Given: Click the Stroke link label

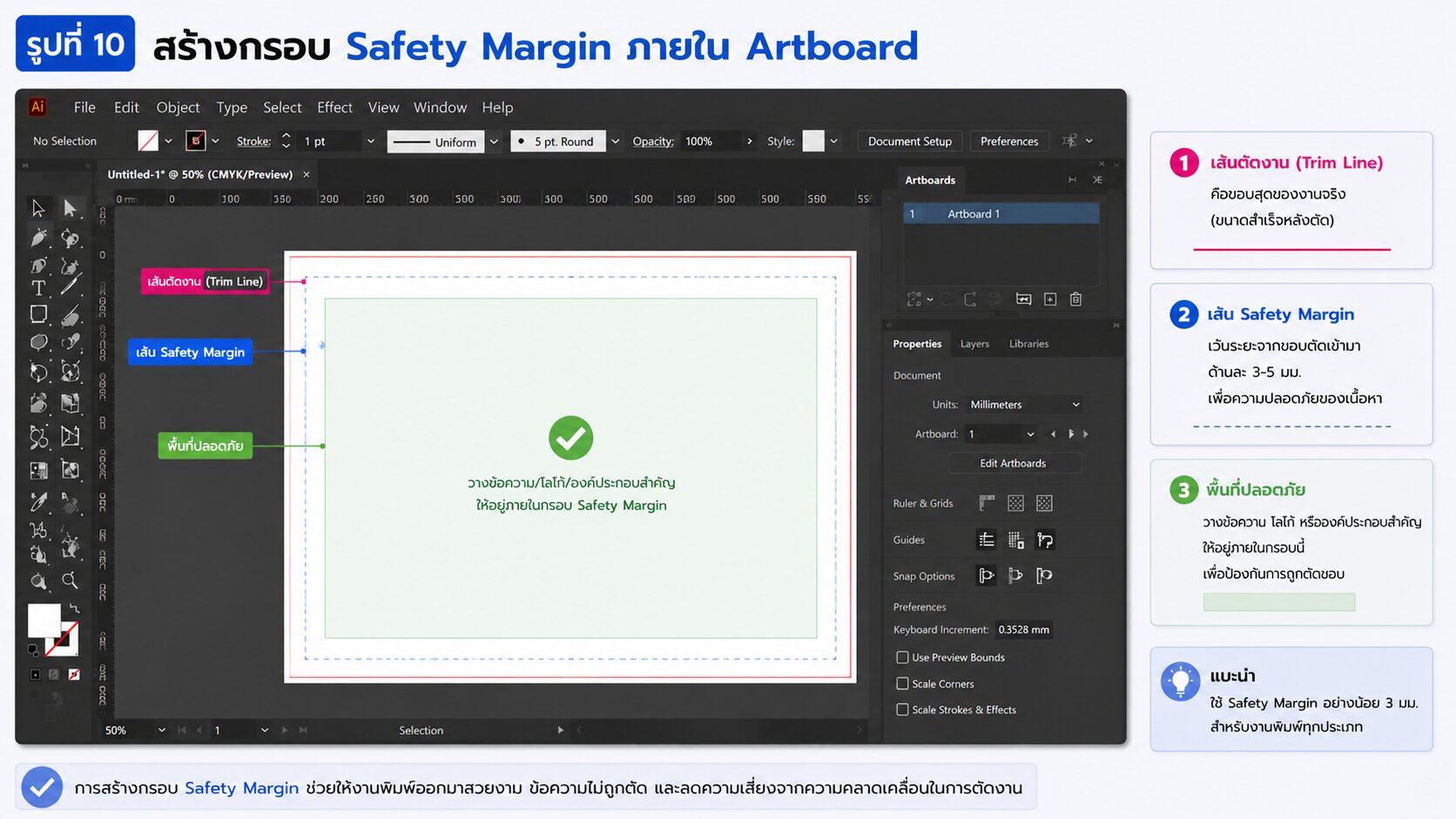Looking at the screenshot, I should 253,141.
